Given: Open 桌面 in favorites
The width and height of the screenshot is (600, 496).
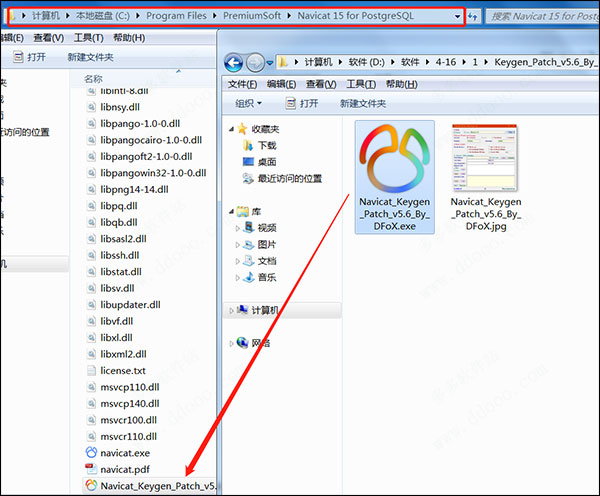Looking at the screenshot, I should pyautogui.click(x=267, y=162).
